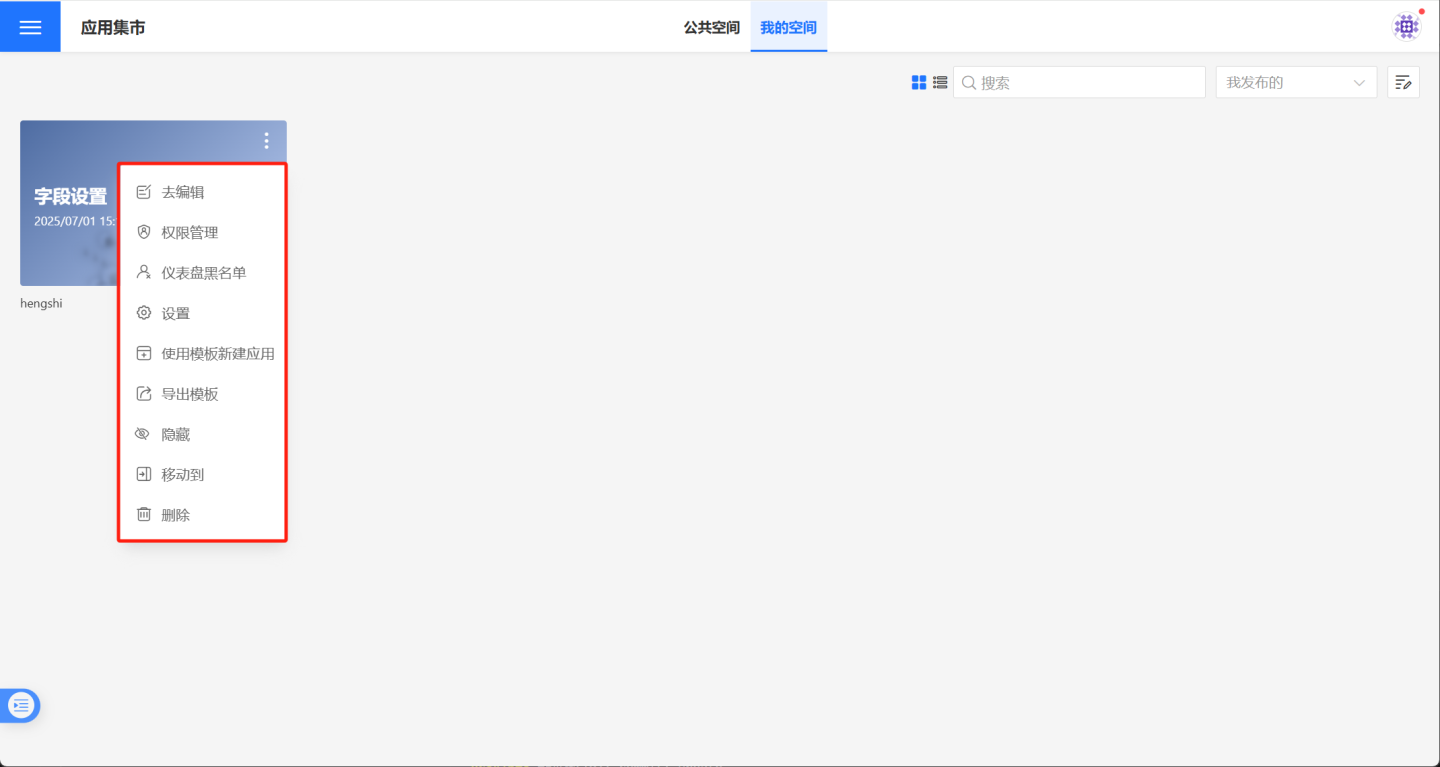
Task: Click the 设置 gear icon
Action: 144,313
